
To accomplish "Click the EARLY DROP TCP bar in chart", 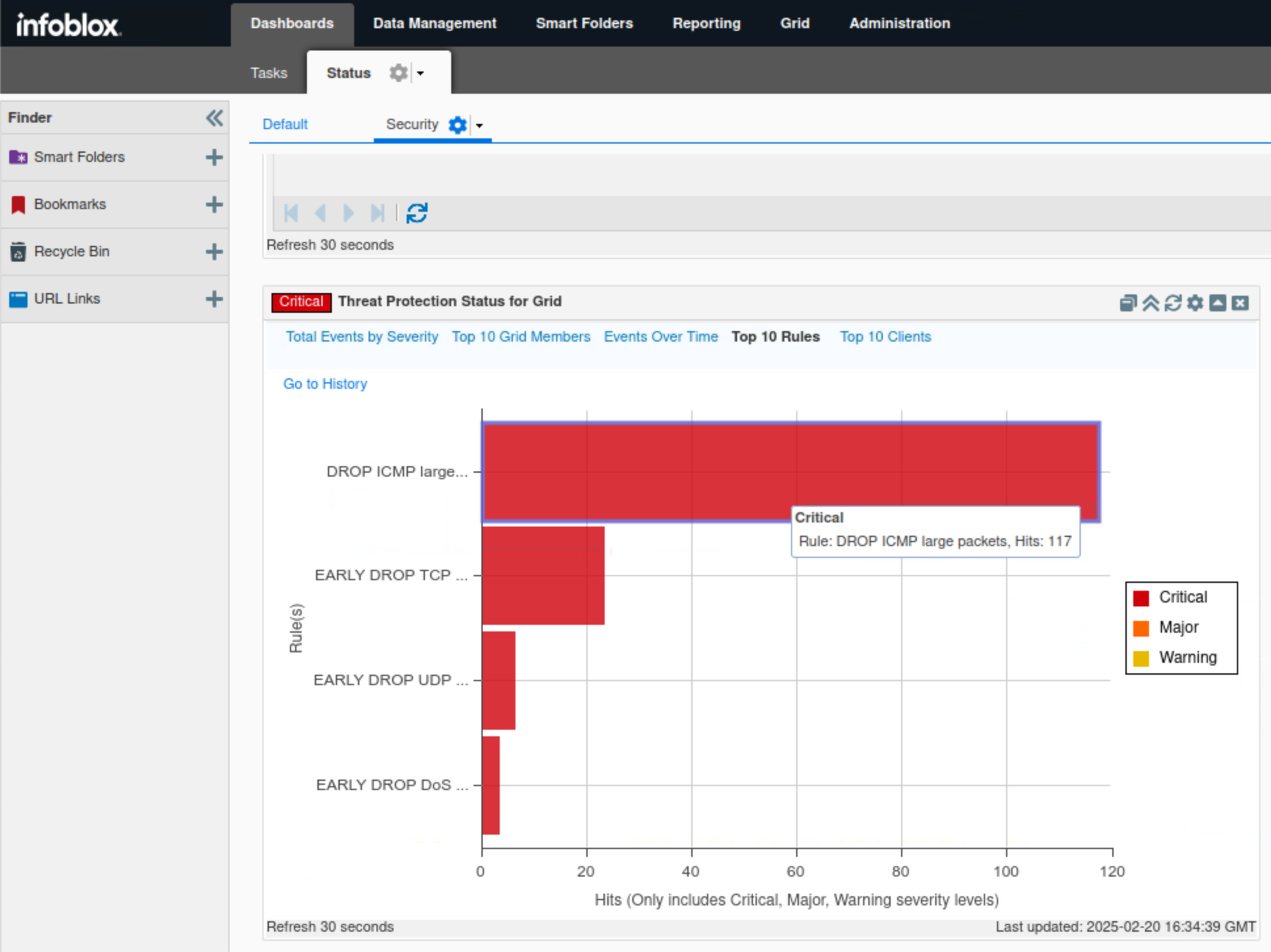I will coord(542,576).
